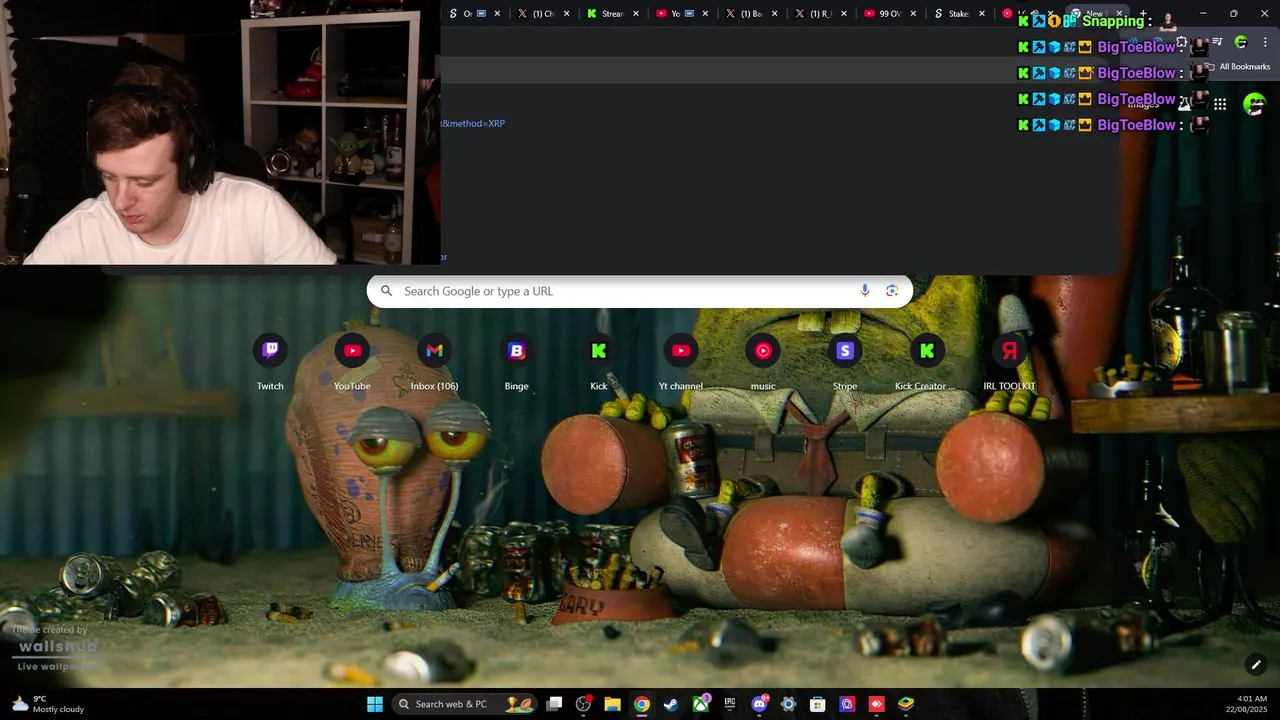Start voice search with microphone icon
This screenshot has width=1280, height=720.
pyautogui.click(x=865, y=291)
